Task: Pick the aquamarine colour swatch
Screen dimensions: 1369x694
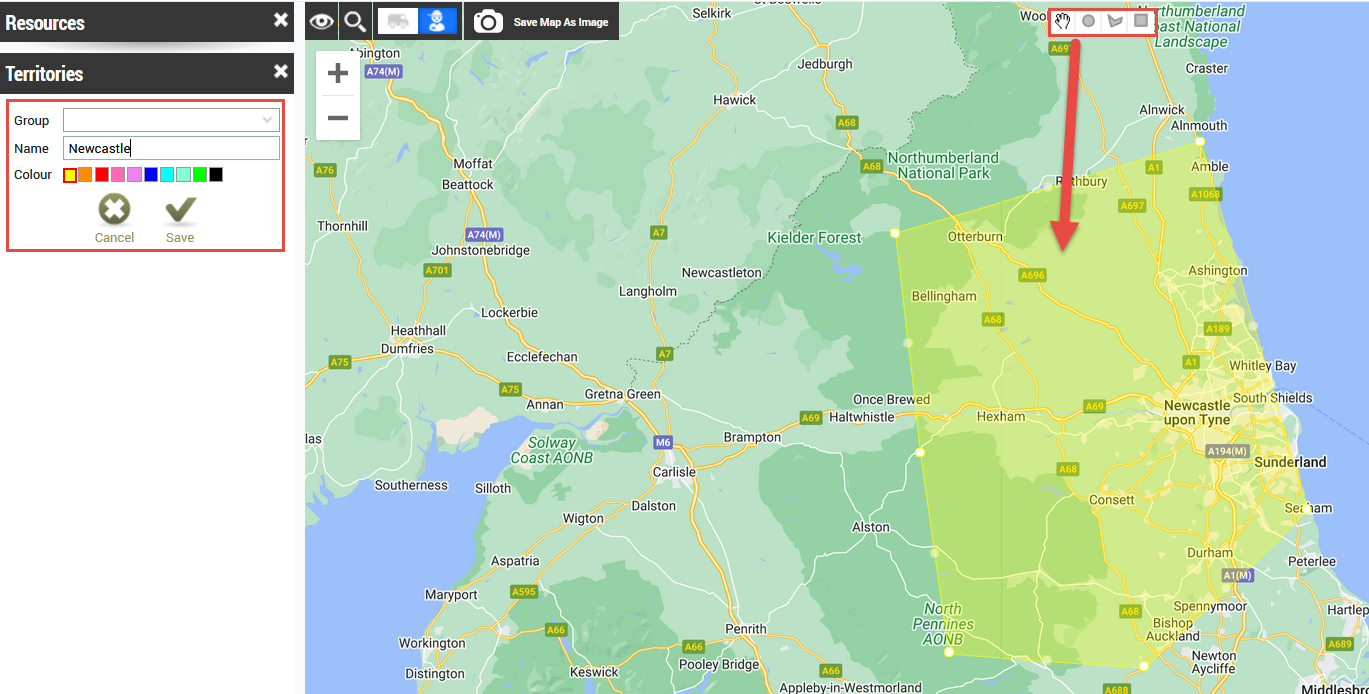Action: pos(183,175)
